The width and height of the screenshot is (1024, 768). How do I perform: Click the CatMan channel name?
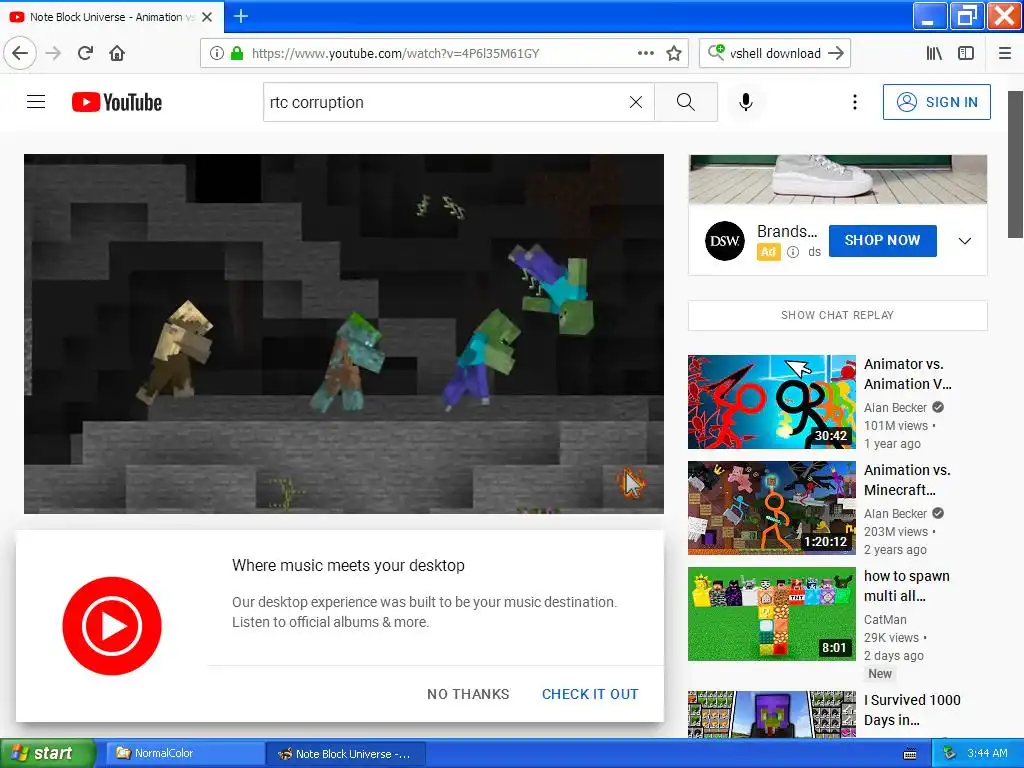885,619
